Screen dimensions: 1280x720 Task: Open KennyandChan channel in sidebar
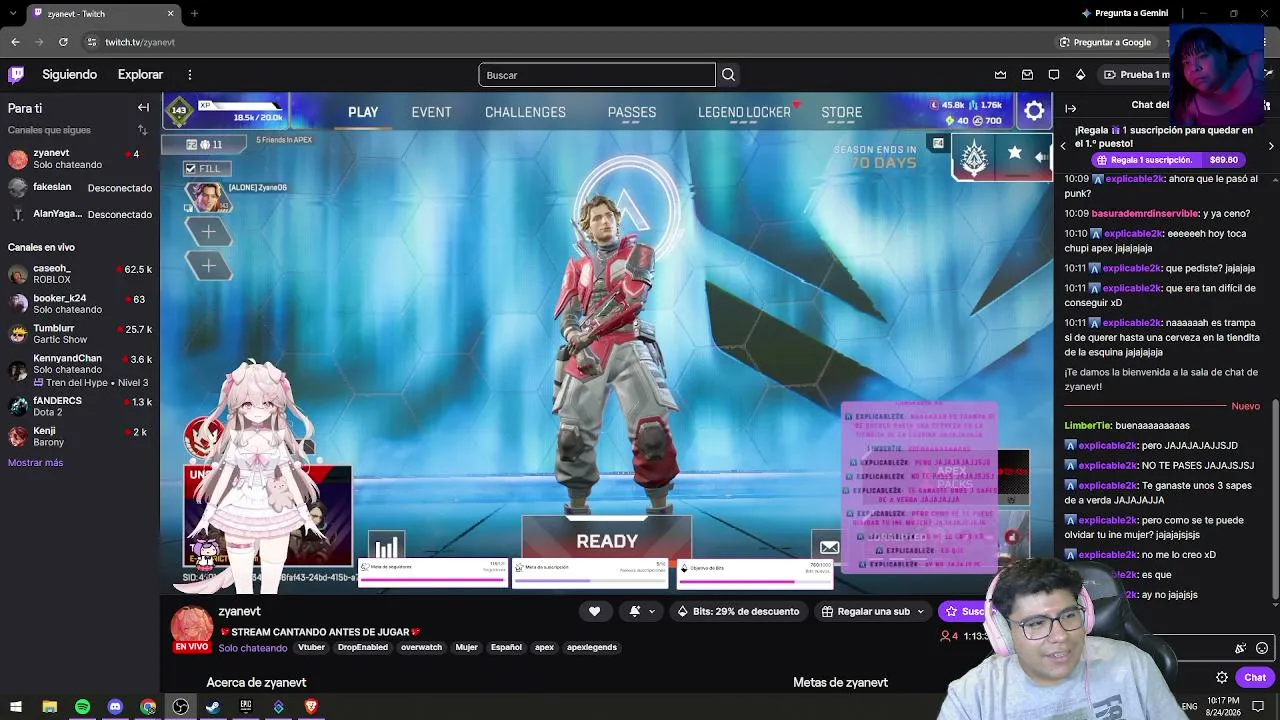coord(80,370)
